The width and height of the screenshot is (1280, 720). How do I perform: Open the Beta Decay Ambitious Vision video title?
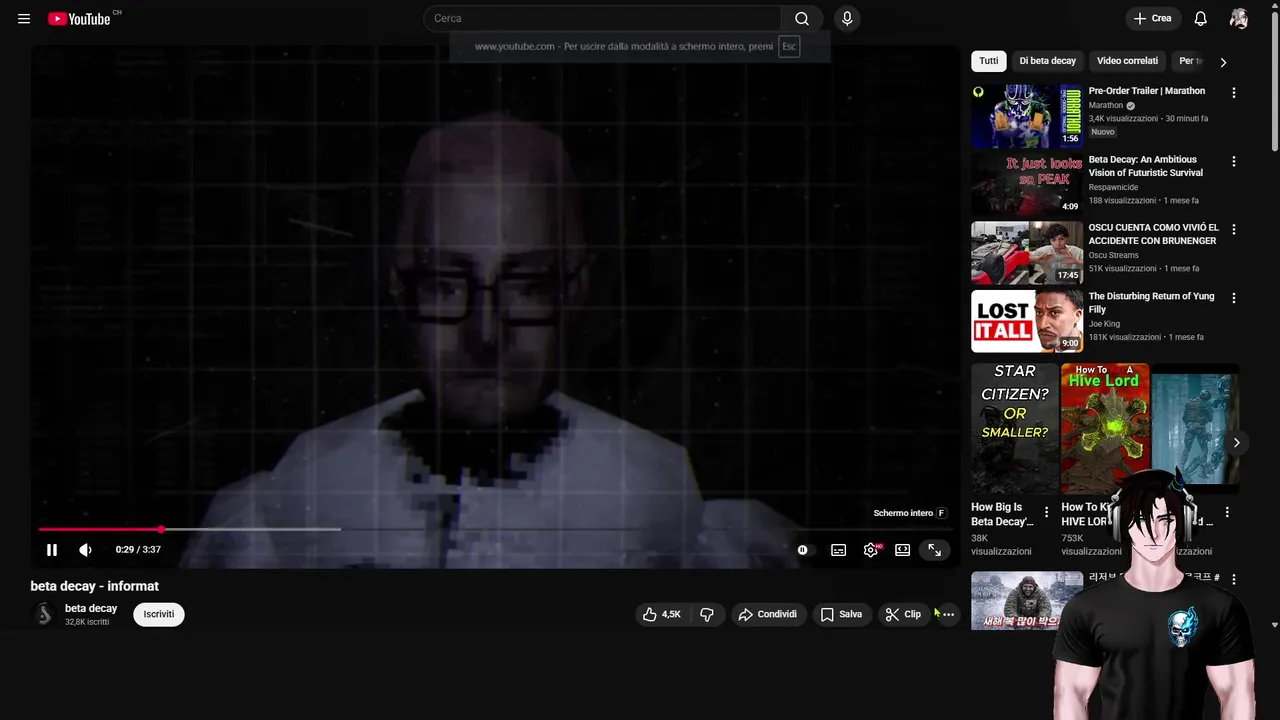click(x=1145, y=166)
